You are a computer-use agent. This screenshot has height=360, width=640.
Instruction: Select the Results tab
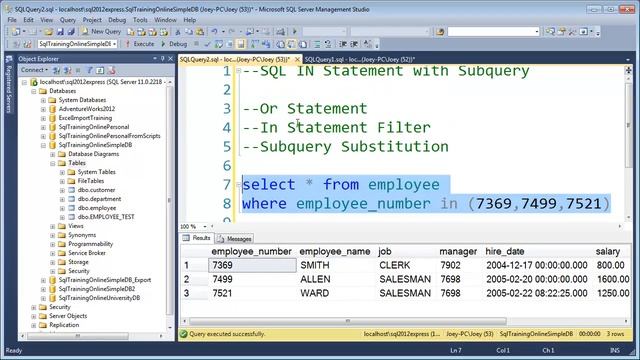[x=197, y=238]
